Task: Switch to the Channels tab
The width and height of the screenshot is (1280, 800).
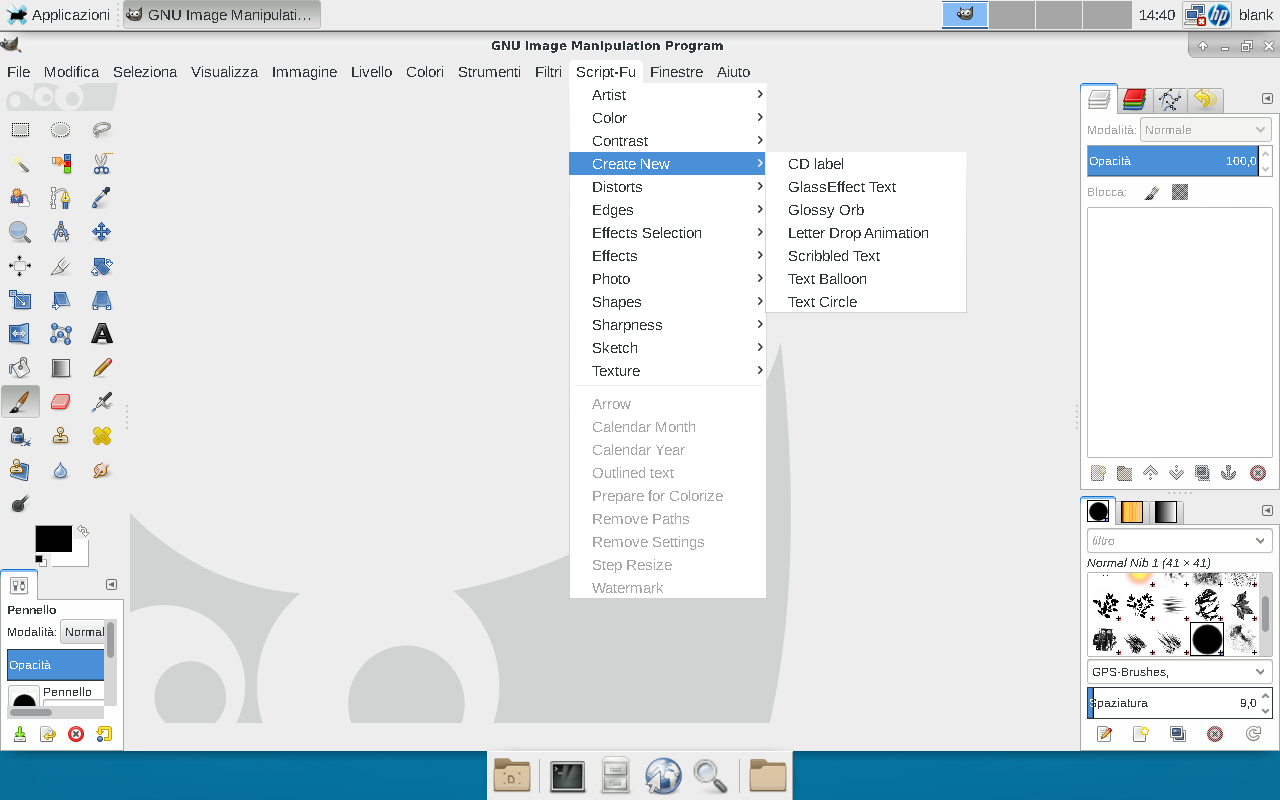Action: 1134,99
